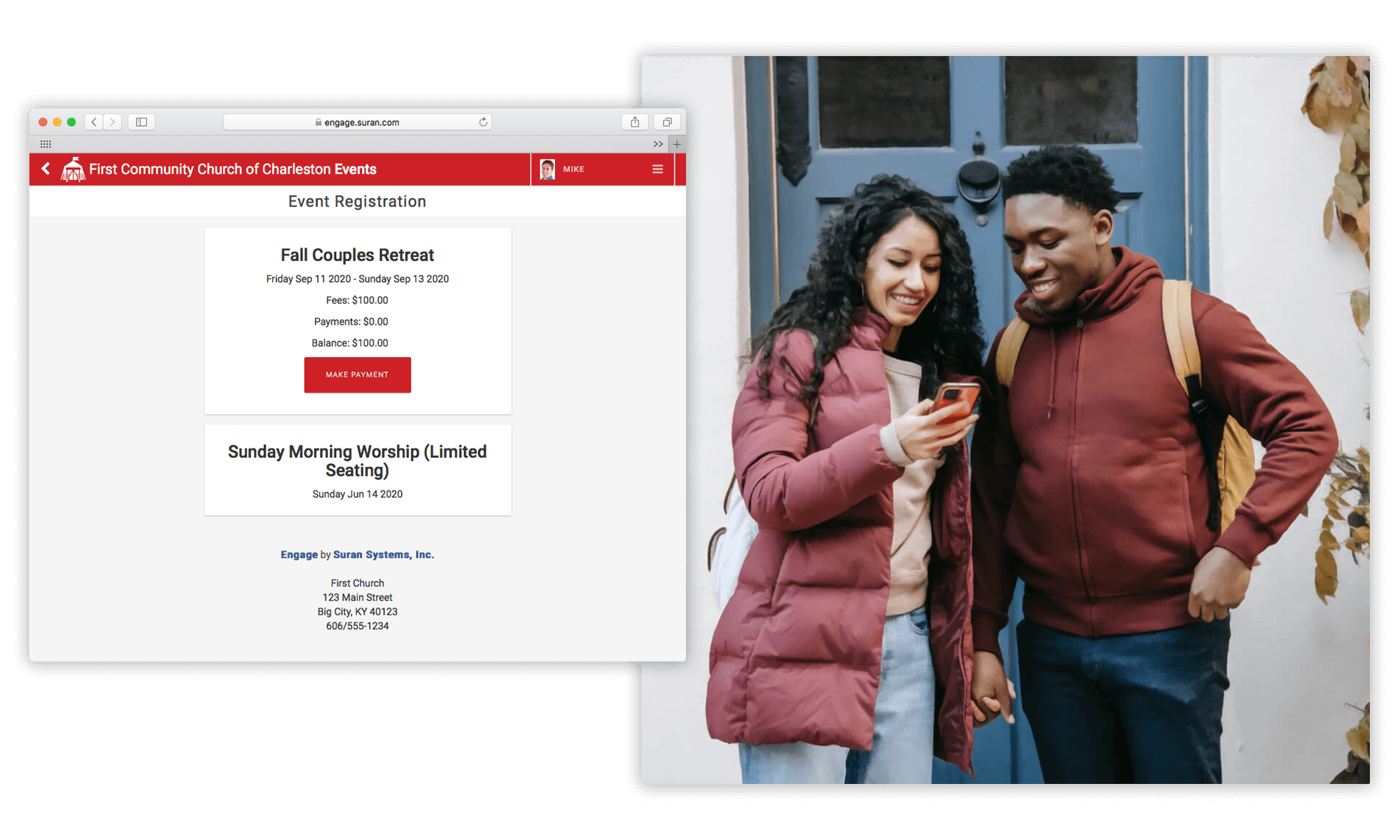
Task: Open Sunday Morning Worship (Limited Seating) card
Action: pos(358,470)
